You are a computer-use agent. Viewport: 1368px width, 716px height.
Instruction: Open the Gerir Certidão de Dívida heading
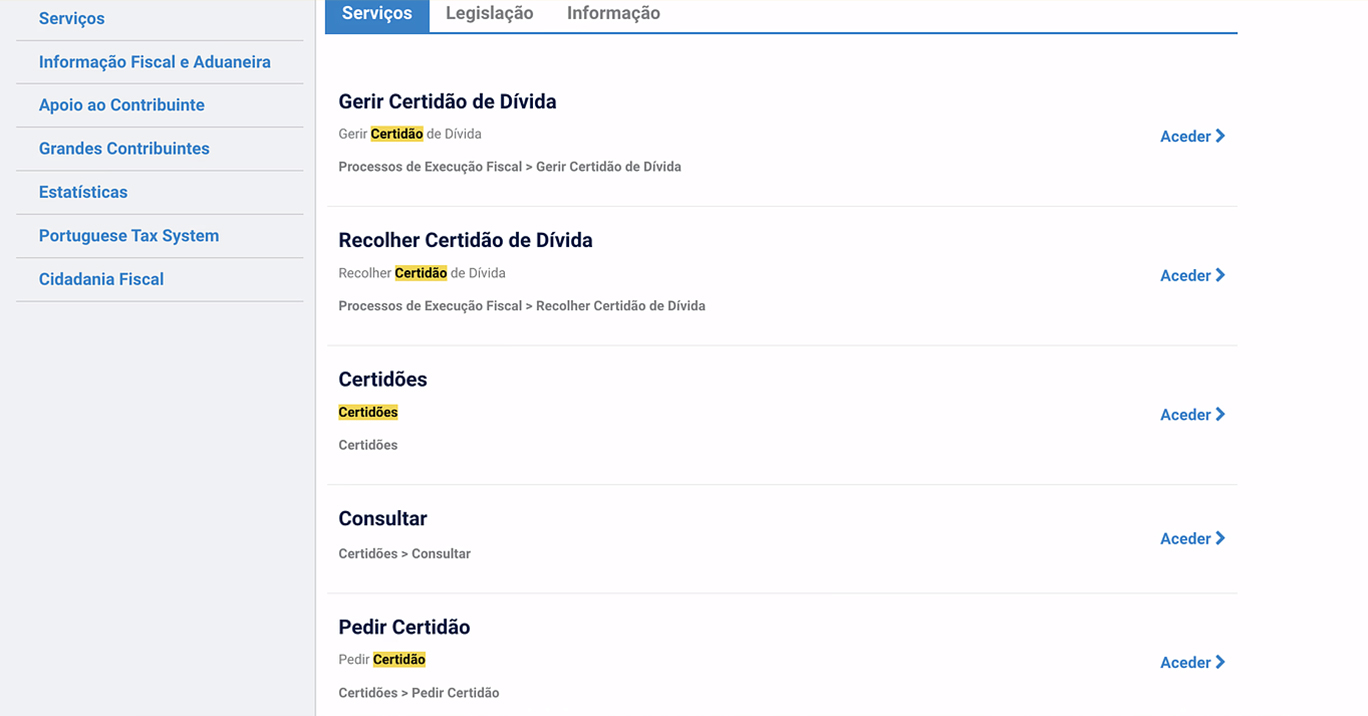click(447, 102)
